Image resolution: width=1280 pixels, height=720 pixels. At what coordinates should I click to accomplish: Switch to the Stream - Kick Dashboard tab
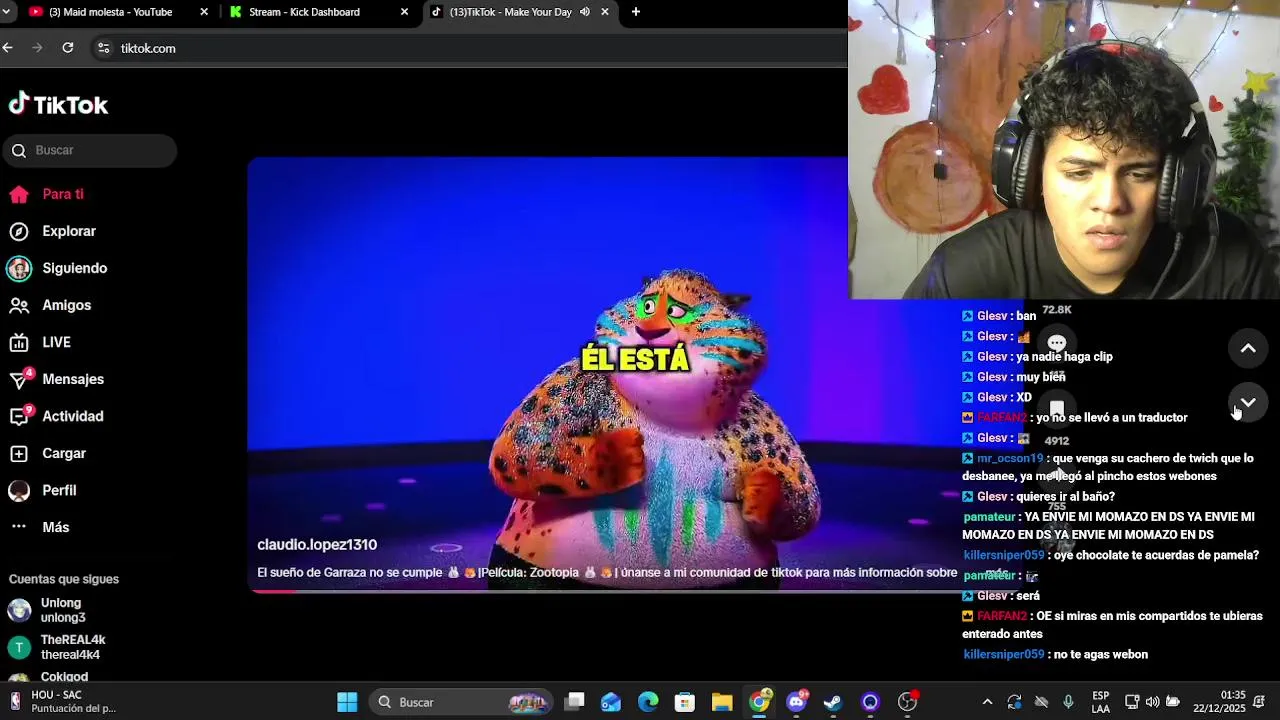coord(318,12)
